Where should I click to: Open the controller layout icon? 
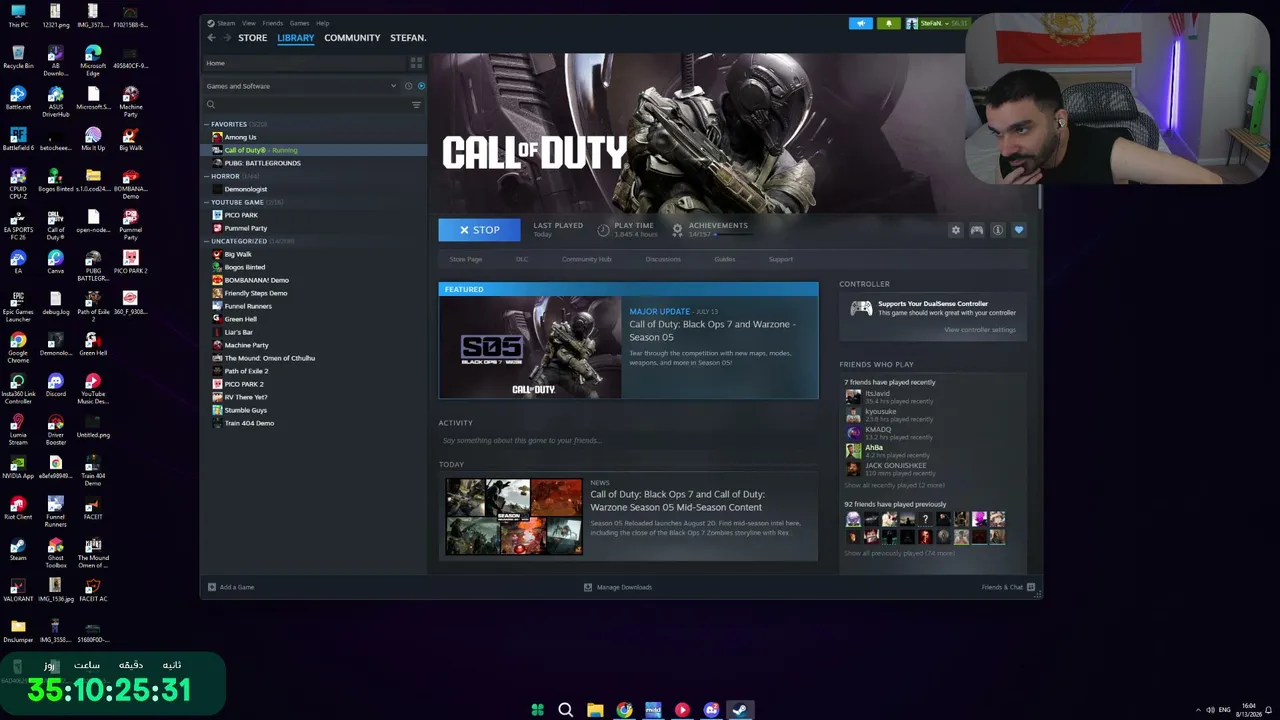pyautogui.click(x=977, y=230)
